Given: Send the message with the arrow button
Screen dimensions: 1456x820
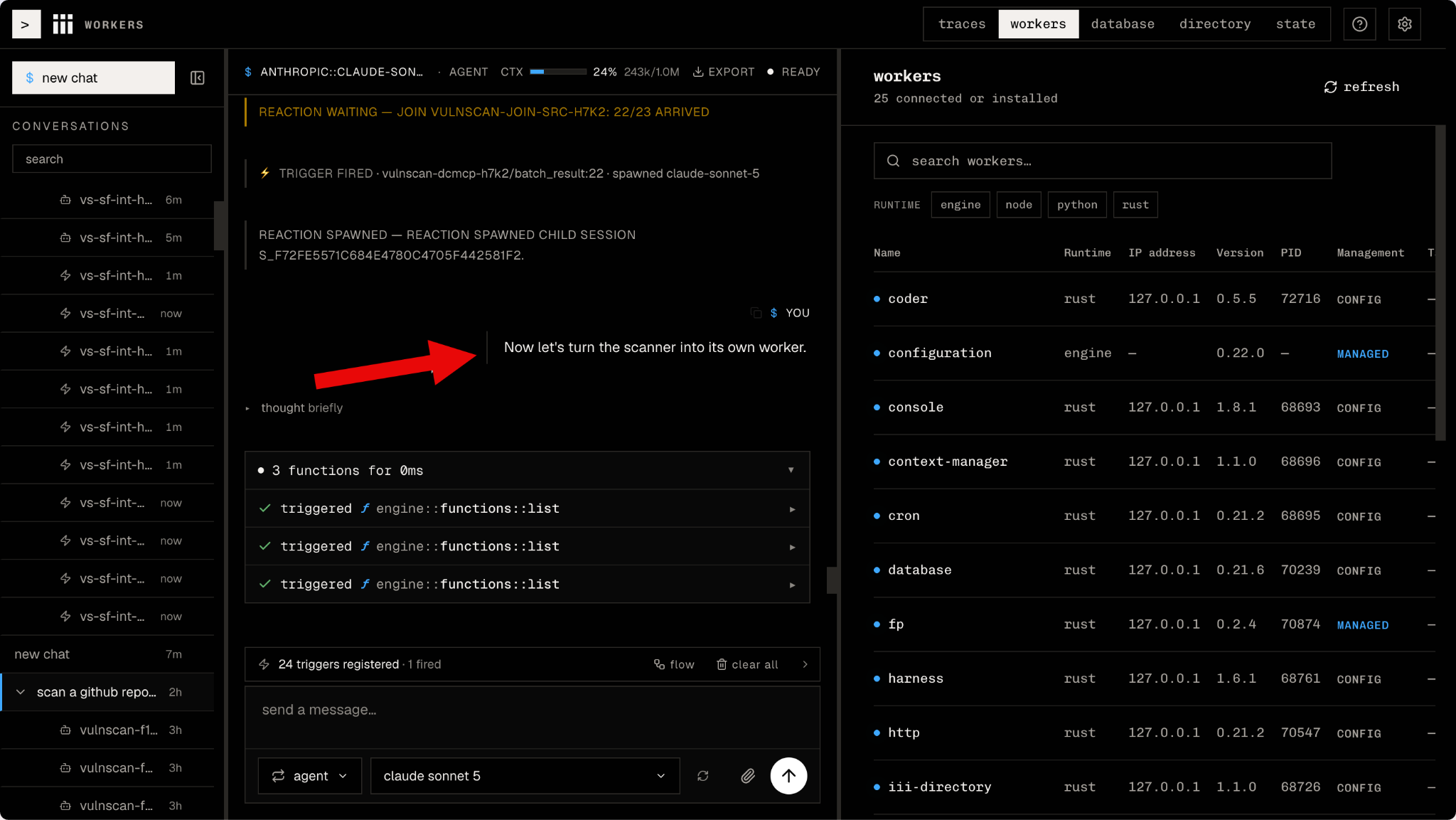Looking at the screenshot, I should coord(788,775).
